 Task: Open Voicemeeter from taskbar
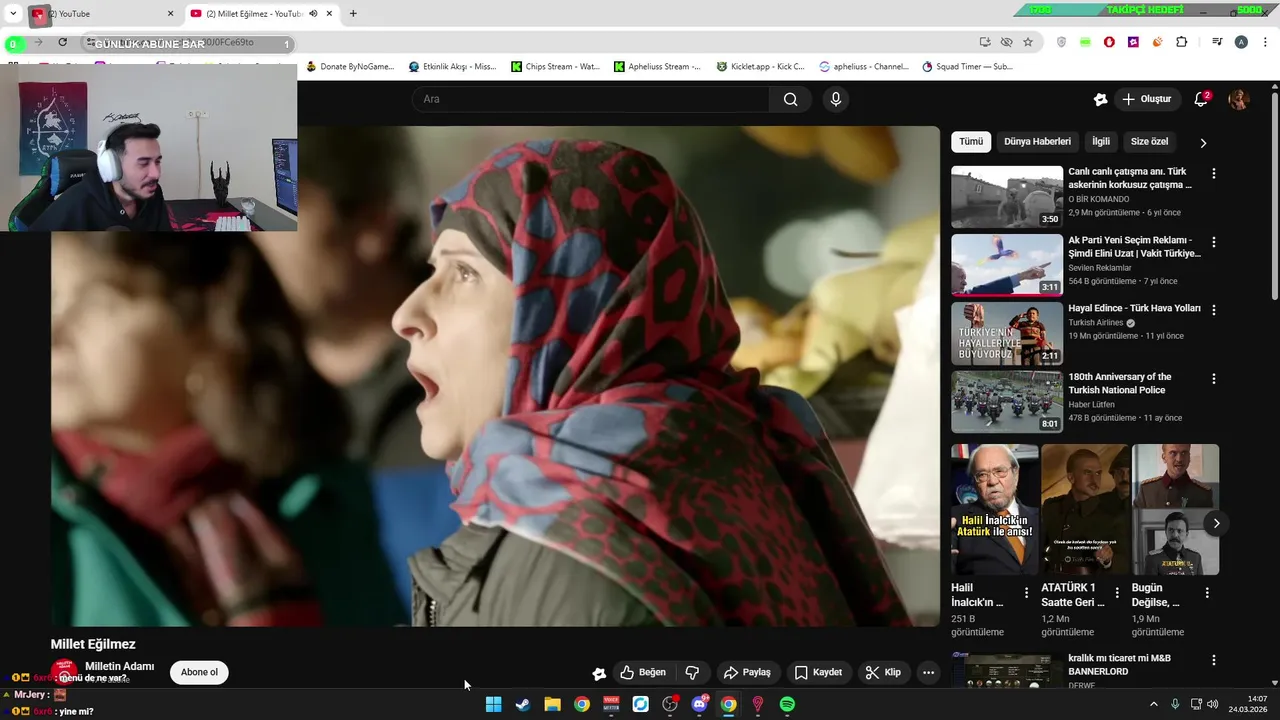[x=611, y=704]
